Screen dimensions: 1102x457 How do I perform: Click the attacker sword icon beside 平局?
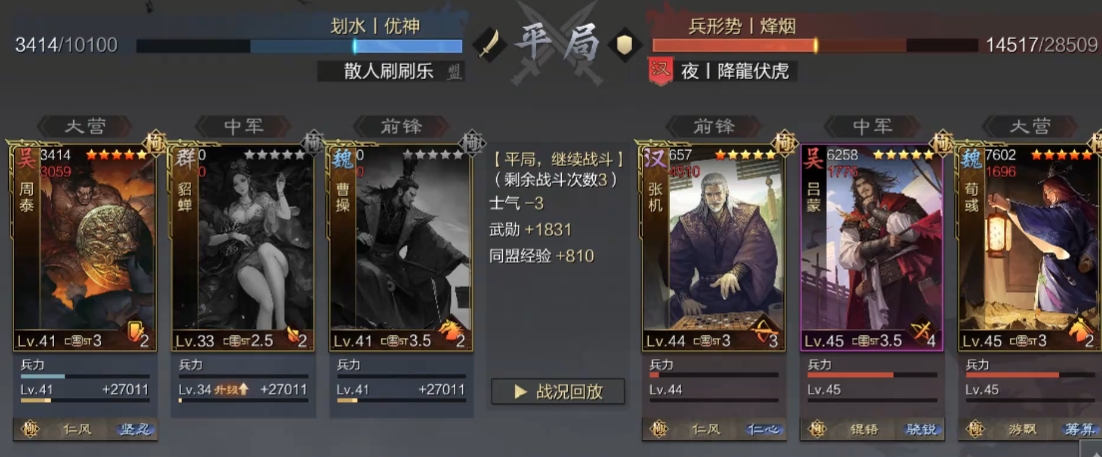(486, 44)
